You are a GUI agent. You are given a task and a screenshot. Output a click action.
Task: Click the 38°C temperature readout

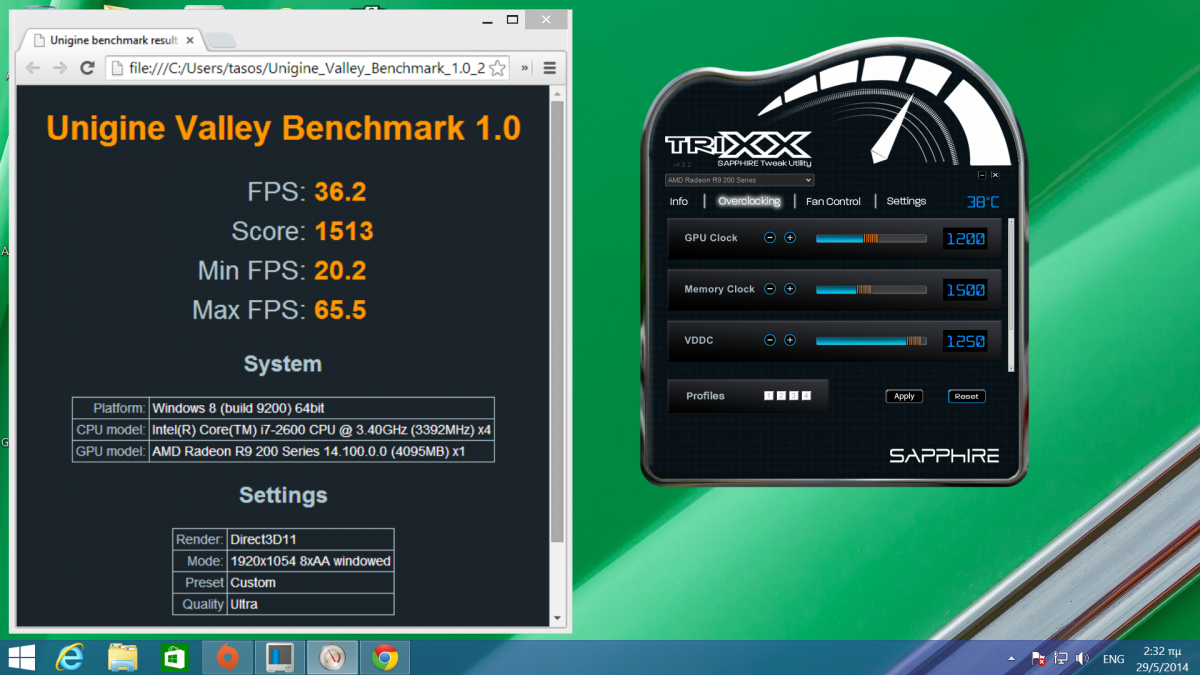coord(983,202)
